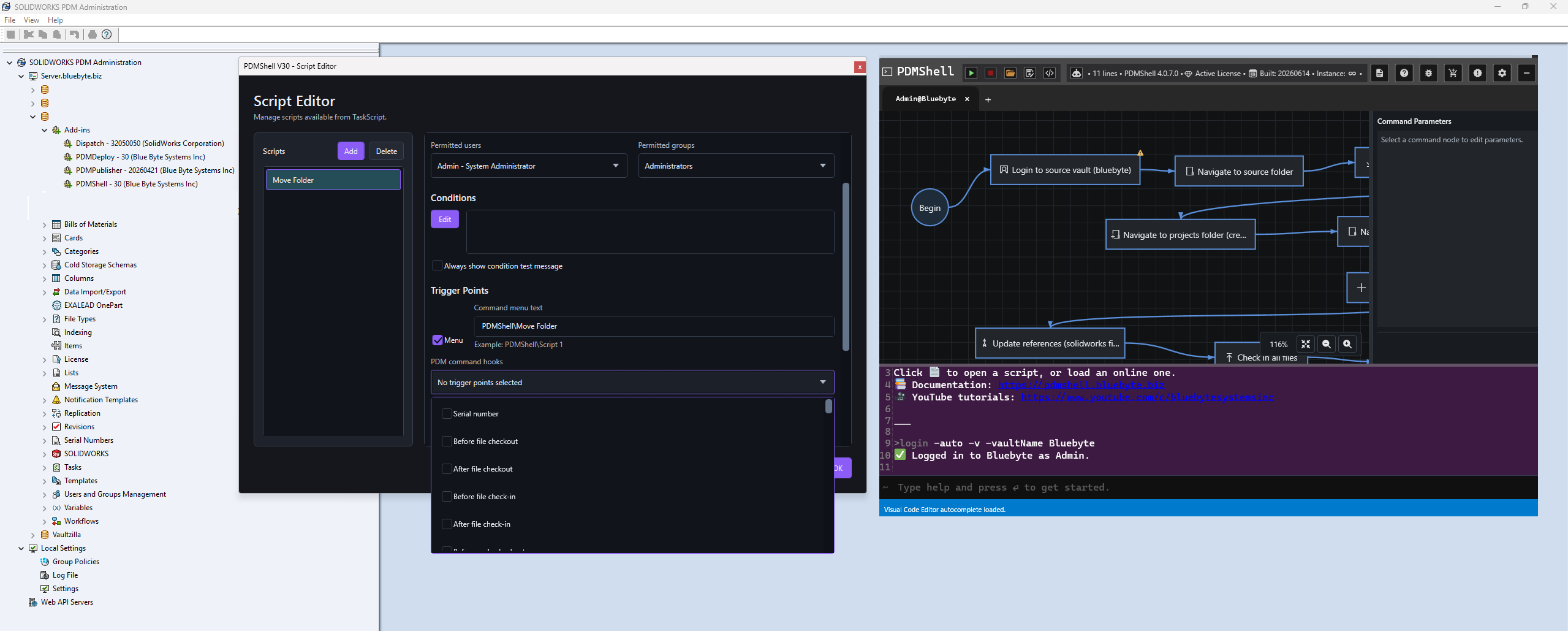
Task: Collapse the Add-ins tree node
Action: (45, 130)
